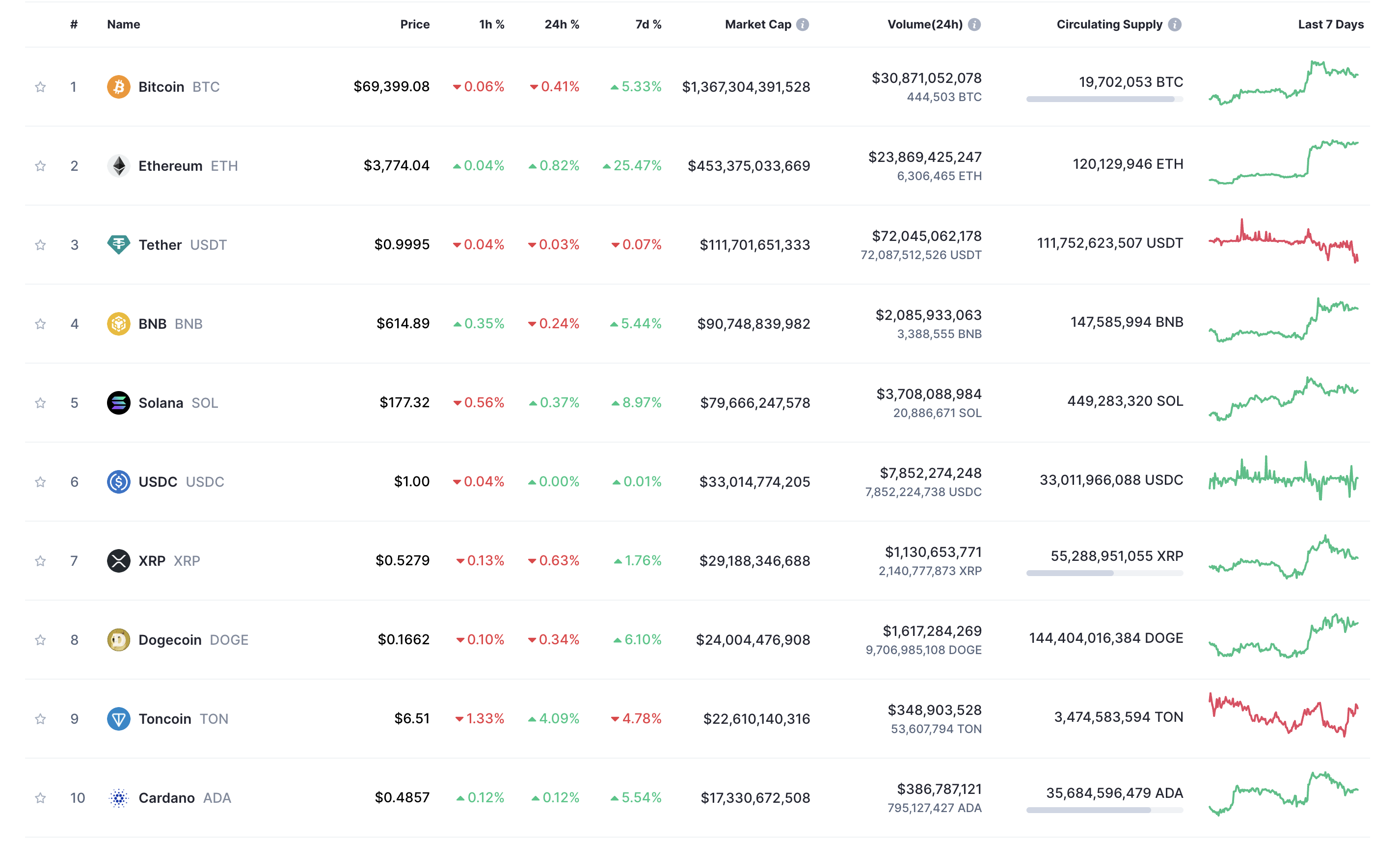Screen dimensions: 1400x843
Task: Sort by the rank # column header
Action: pos(74,25)
